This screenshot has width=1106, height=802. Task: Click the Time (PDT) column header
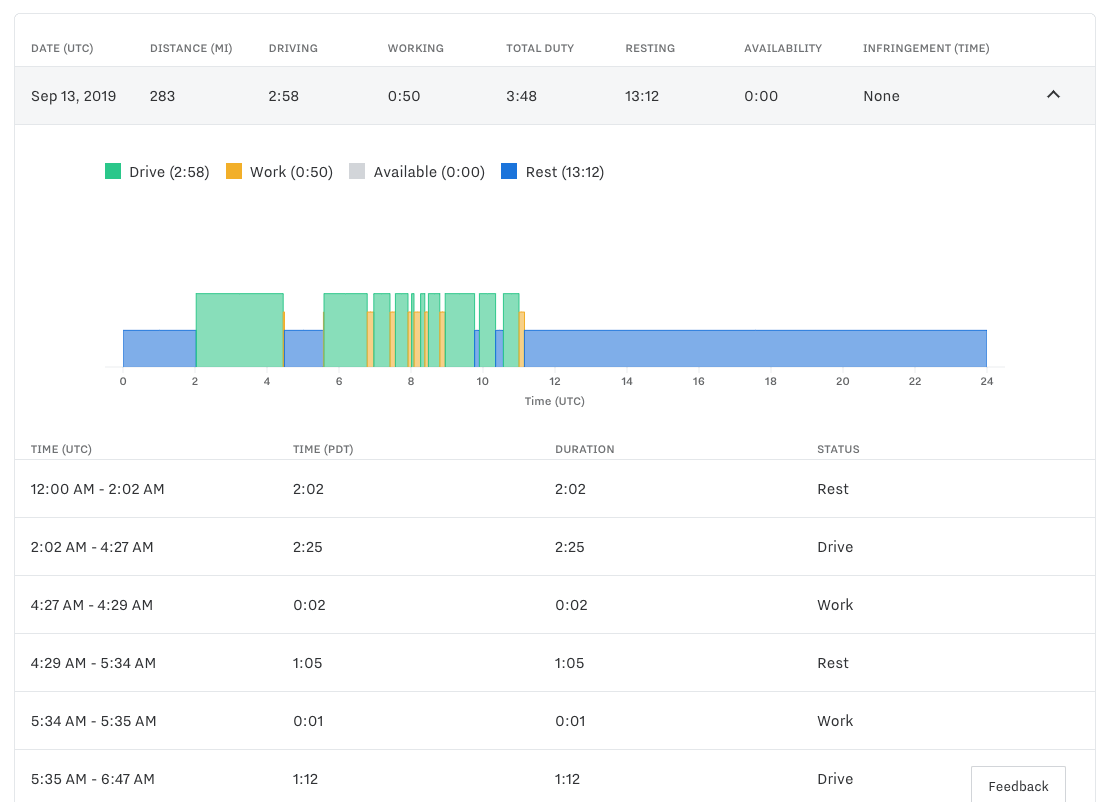click(x=323, y=449)
